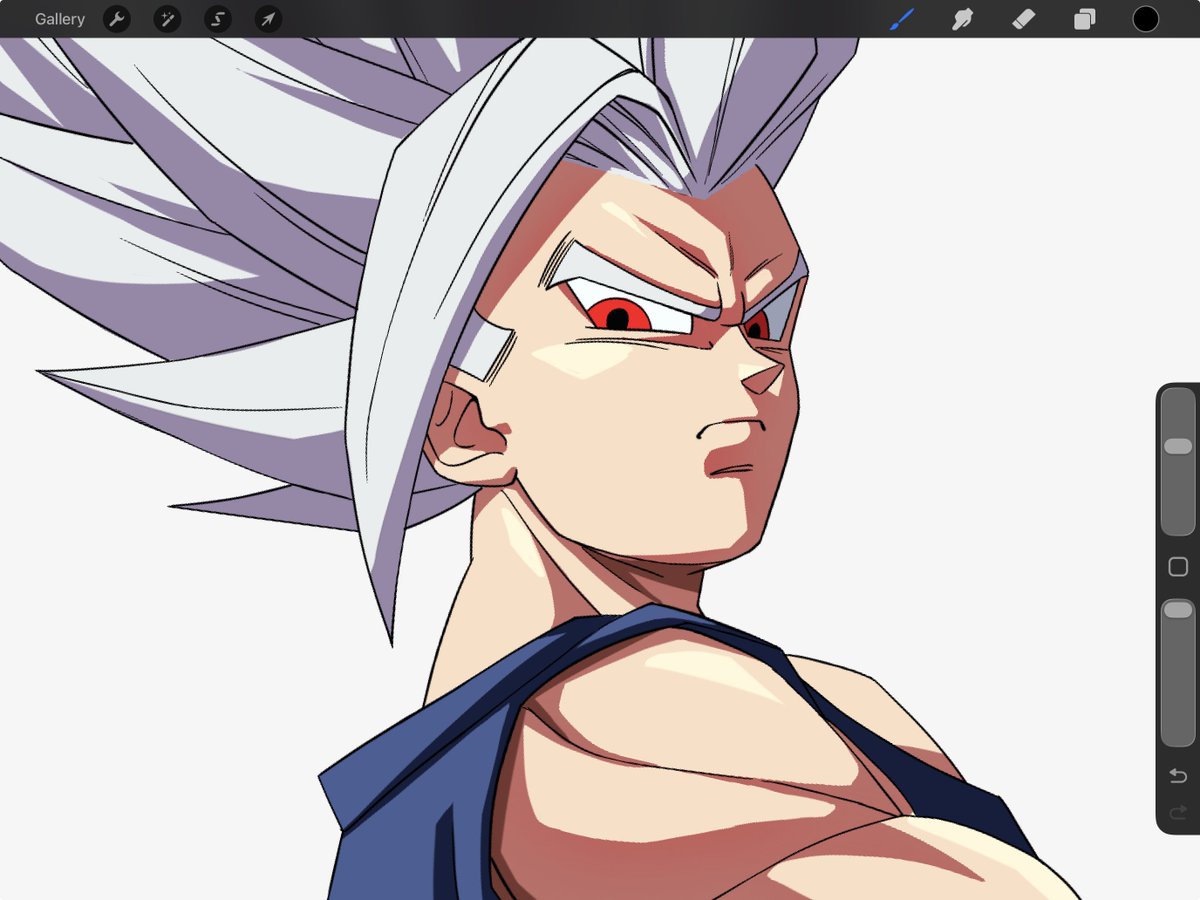The width and height of the screenshot is (1200, 900).
Task: Open the Layers panel
Action: coord(1085,19)
